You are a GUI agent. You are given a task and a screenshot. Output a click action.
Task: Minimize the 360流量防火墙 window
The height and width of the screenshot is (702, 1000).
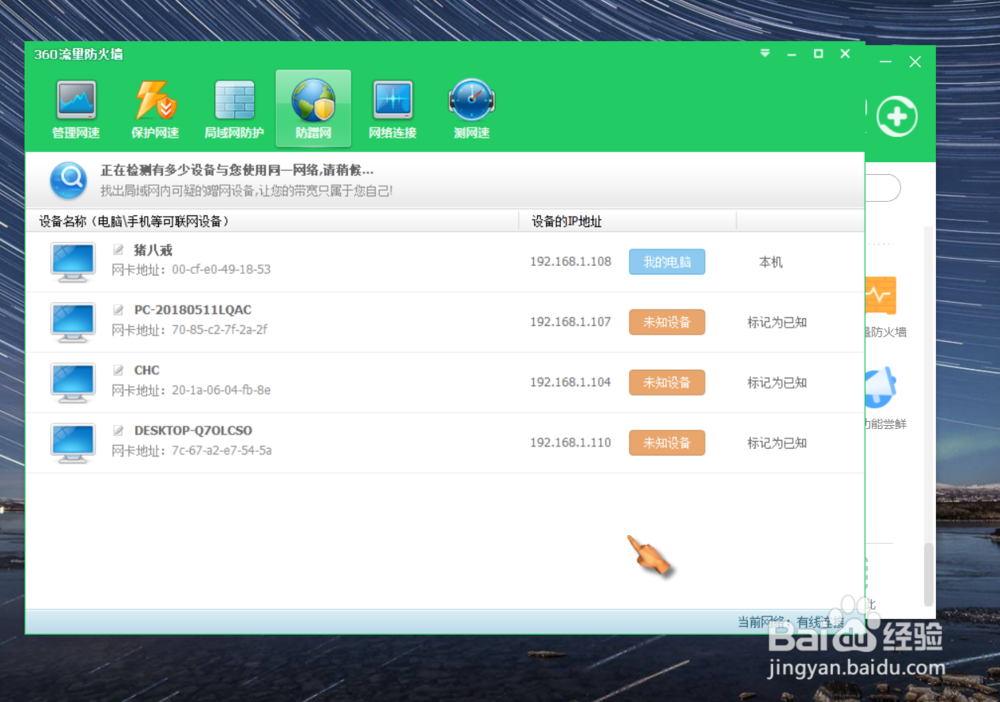tap(791, 54)
